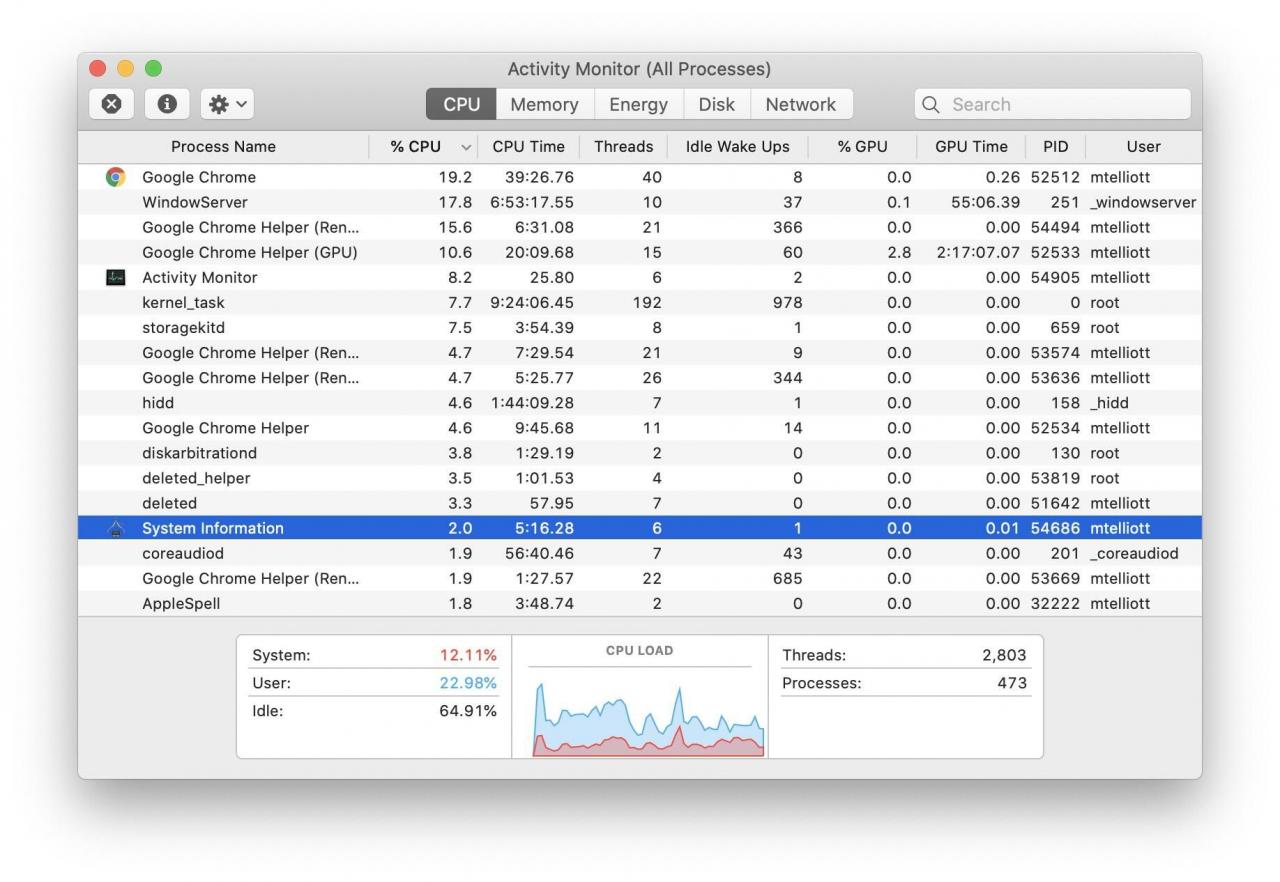Click the window title Activity Monitor (All Processes)
Screen dimensions: 1280x882
click(x=639, y=69)
